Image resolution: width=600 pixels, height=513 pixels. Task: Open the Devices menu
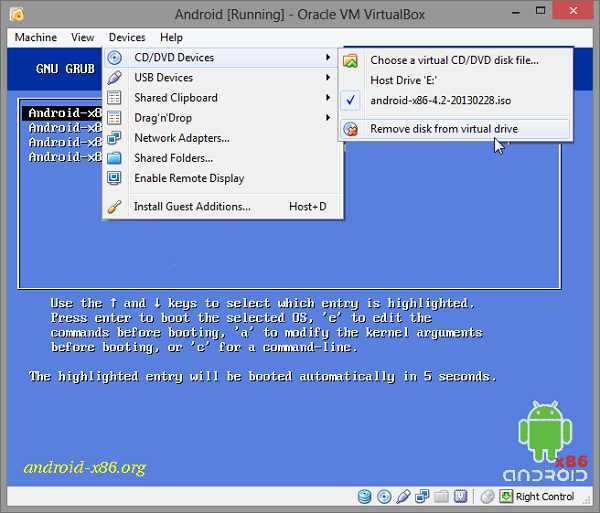point(127,37)
